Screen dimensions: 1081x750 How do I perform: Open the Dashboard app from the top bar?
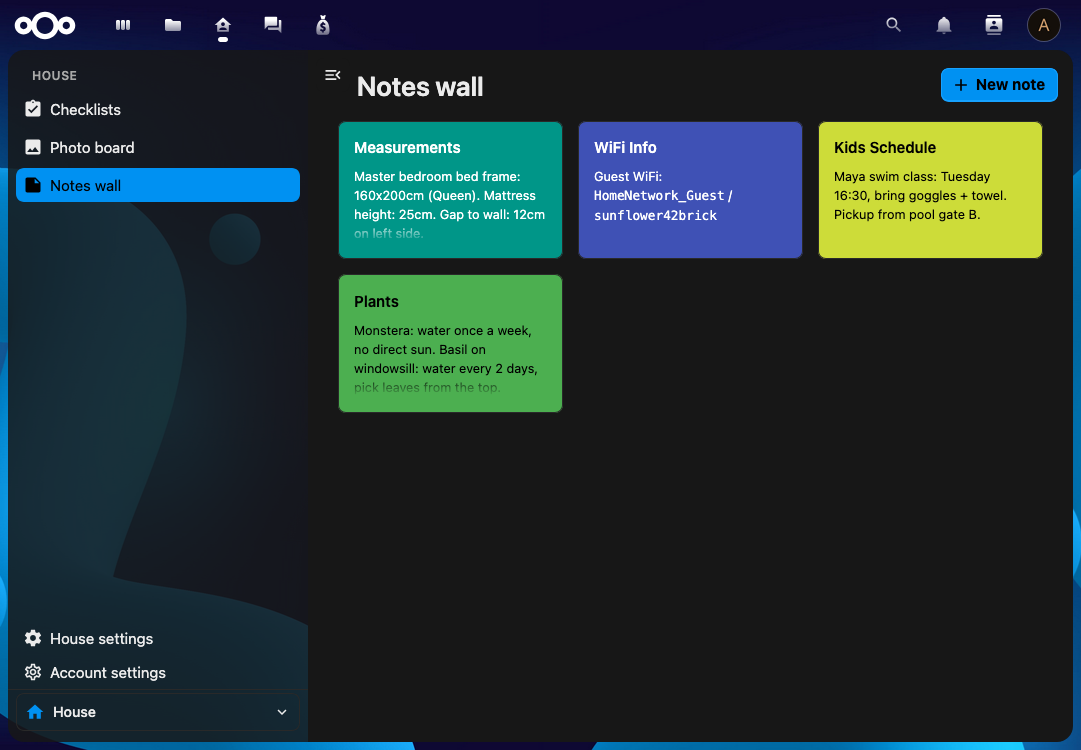tap(122, 25)
